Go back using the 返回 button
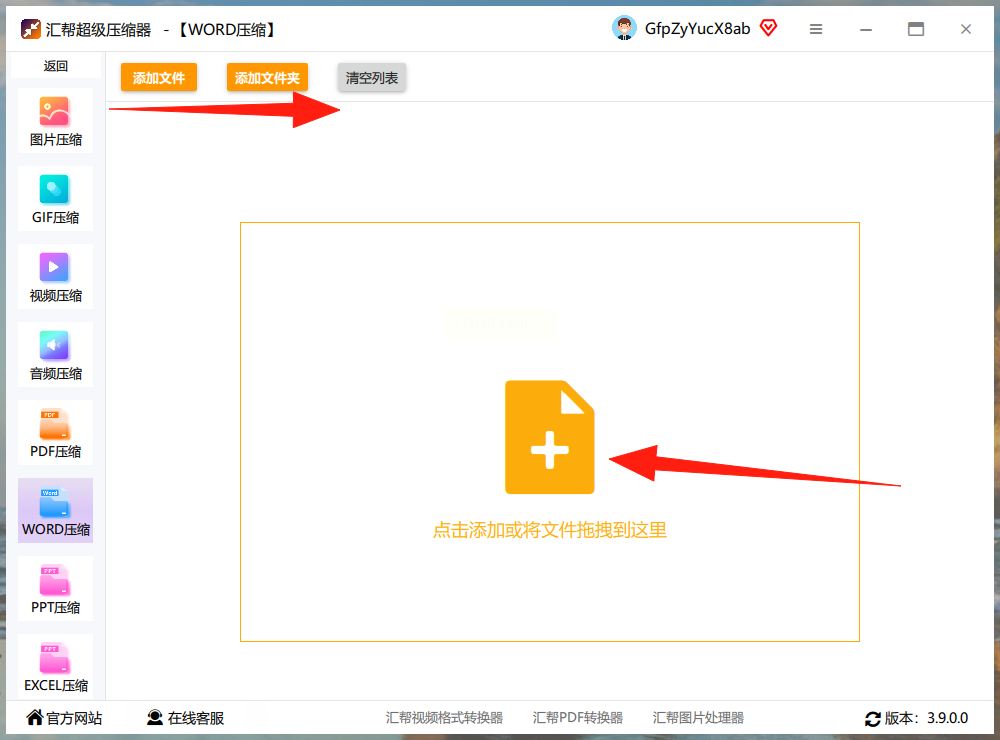 55,66
